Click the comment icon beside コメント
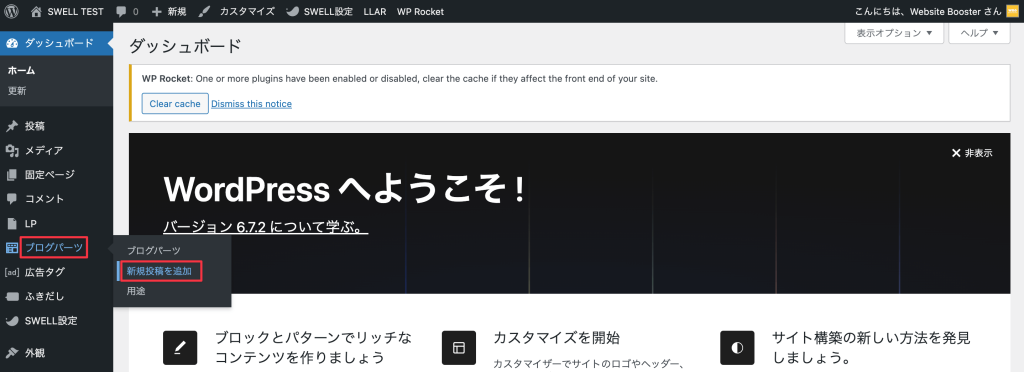Screen dimensions: 1024x372 12,199
